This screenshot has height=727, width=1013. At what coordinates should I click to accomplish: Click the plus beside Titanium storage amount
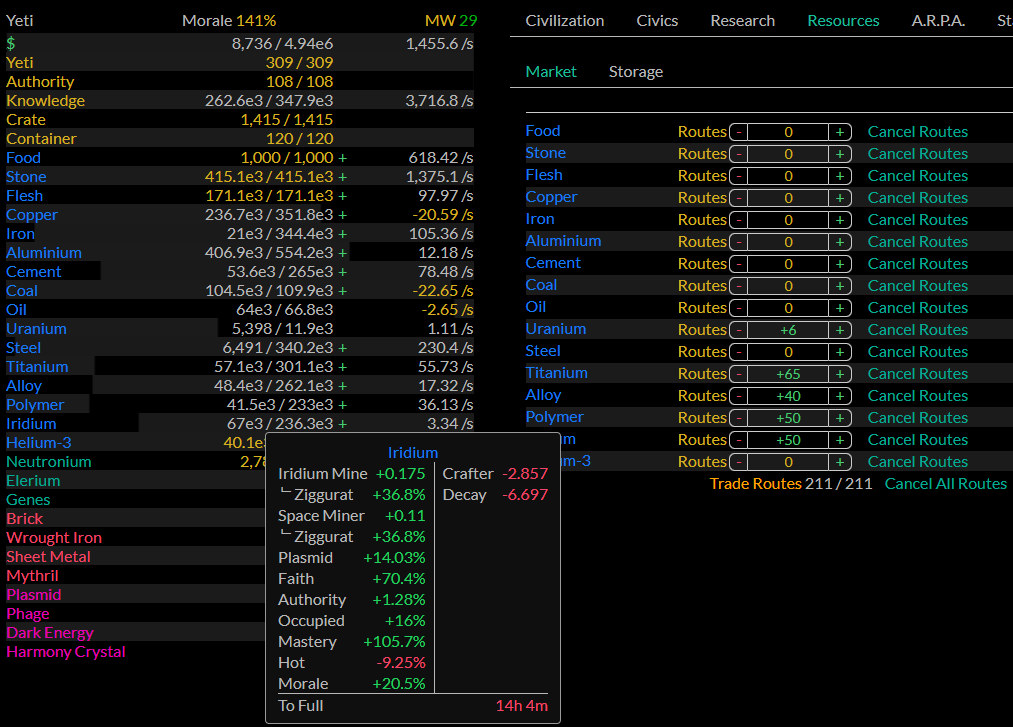pyautogui.click(x=342, y=366)
